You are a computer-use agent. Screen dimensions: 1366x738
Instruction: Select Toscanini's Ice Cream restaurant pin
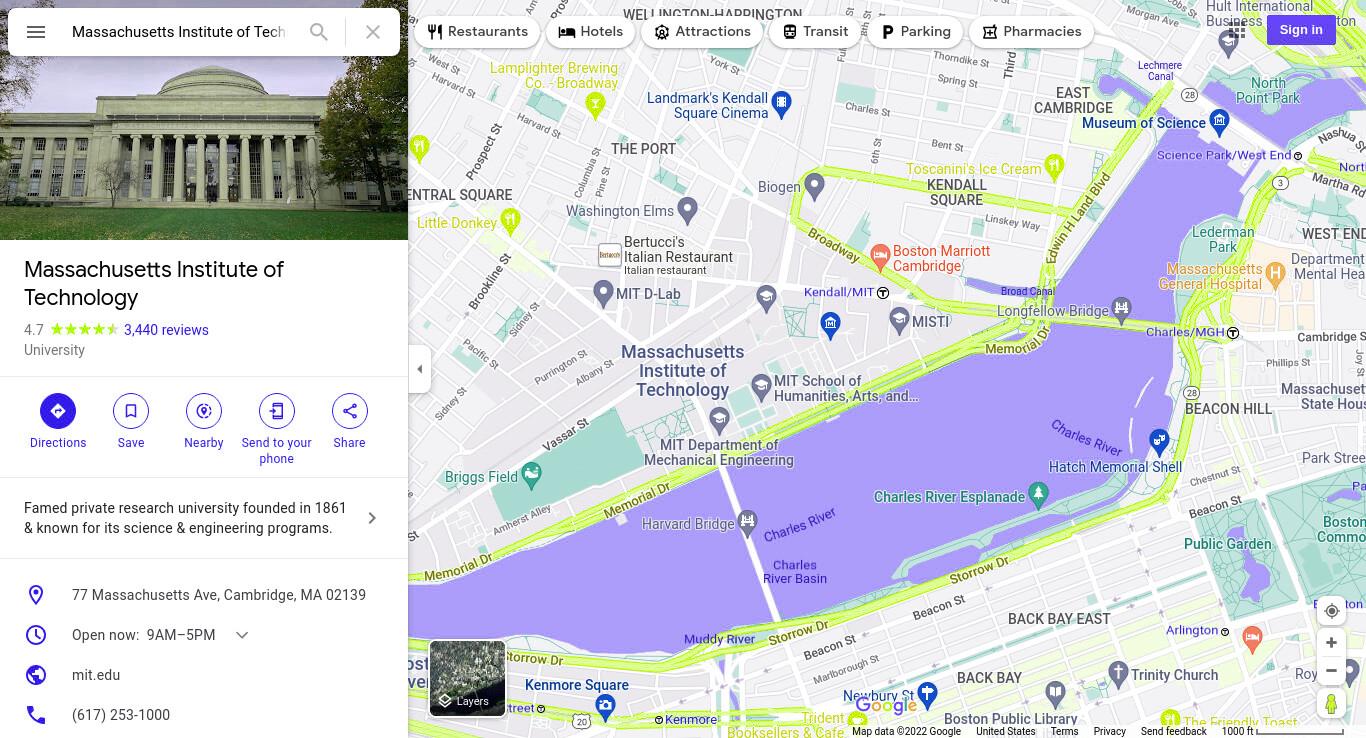1053,165
